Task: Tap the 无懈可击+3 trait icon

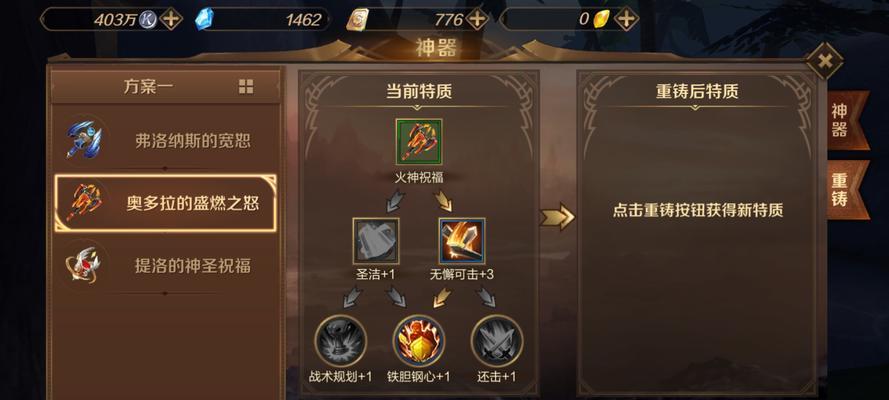Action: pyautogui.click(x=462, y=241)
